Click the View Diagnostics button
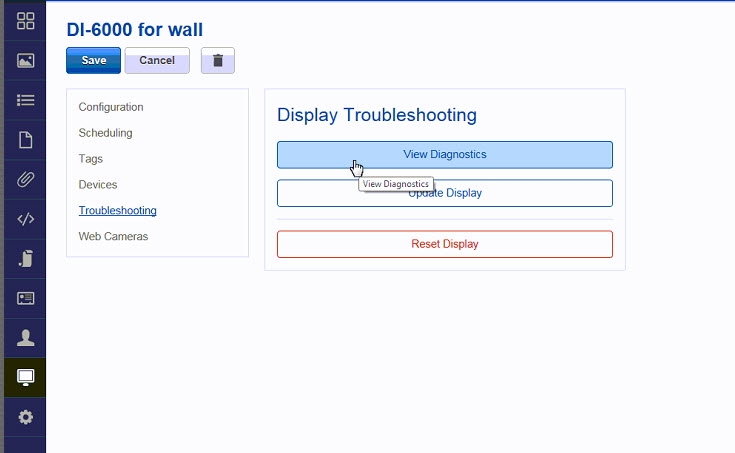 pos(444,155)
